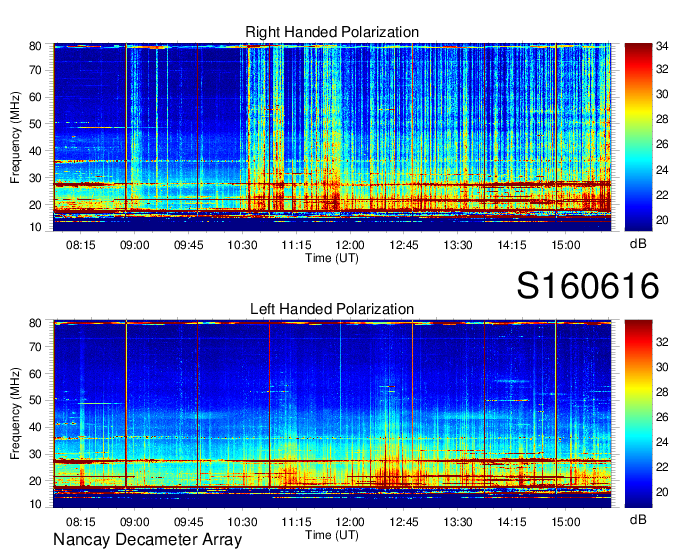The width and height of the screenshot is (680, 552).
Task: Click Time (UT) label under Right Handed plot
Action: pyautogui.click(x=332, y=258)
